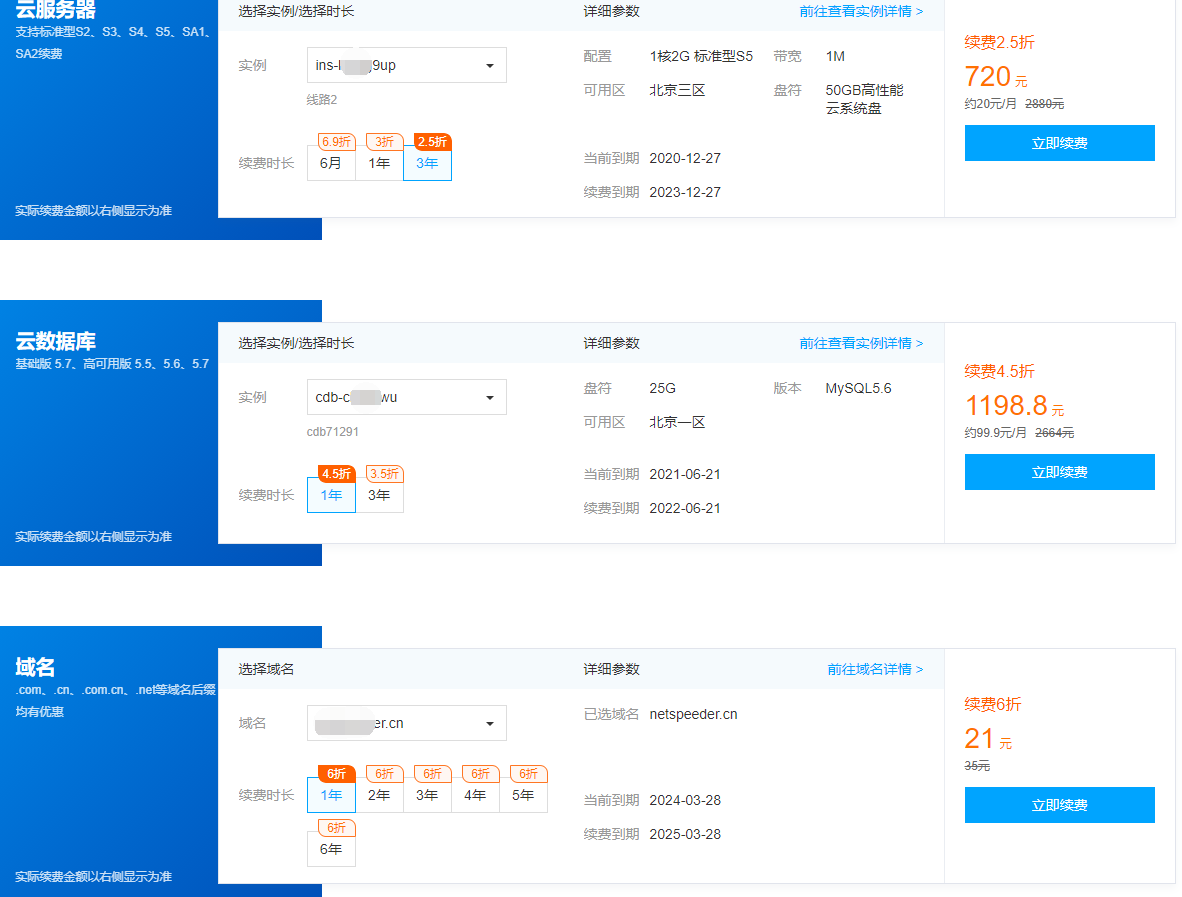Expand the cloud database instance dropdown
The width and height of the screenshot is (1182, 897).
pos(406,397)
